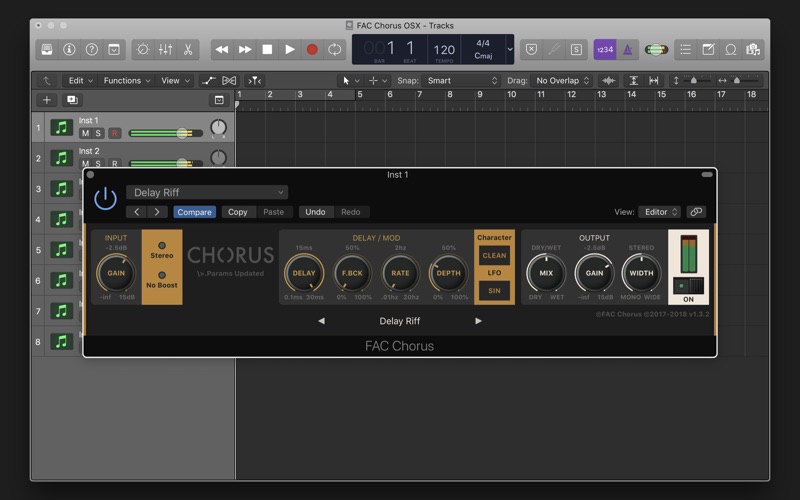Screen dimensions: 800x500
Task: Stop playback
Action: point(267,49)
